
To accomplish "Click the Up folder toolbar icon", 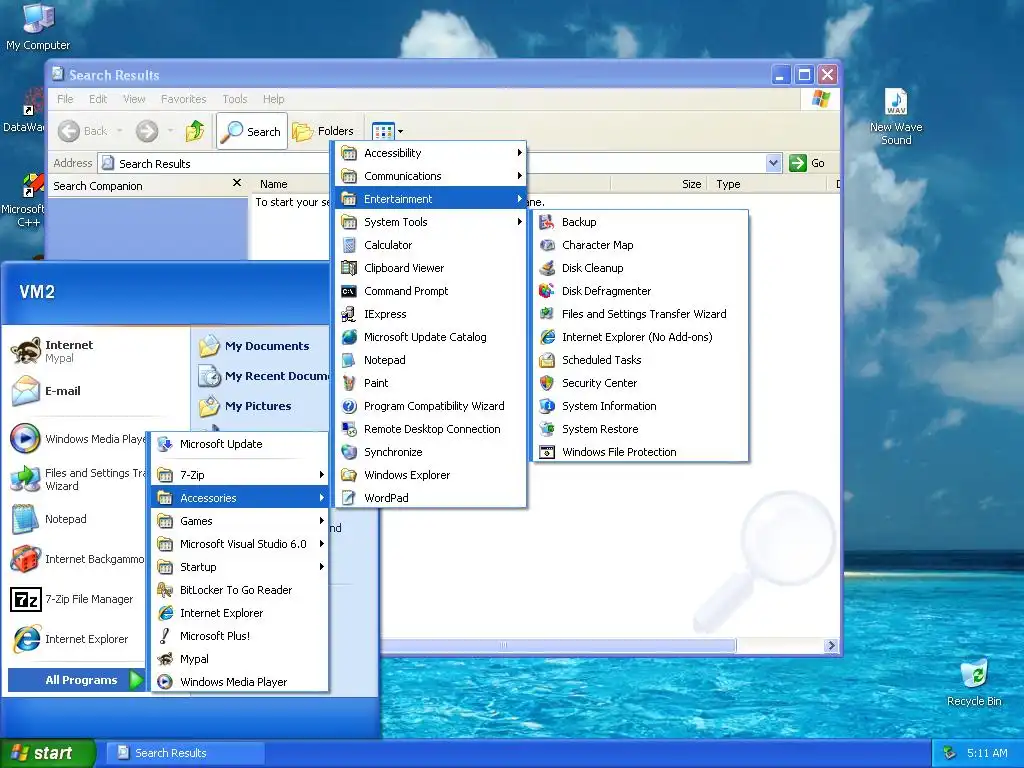I will click(x=195, y=131).
